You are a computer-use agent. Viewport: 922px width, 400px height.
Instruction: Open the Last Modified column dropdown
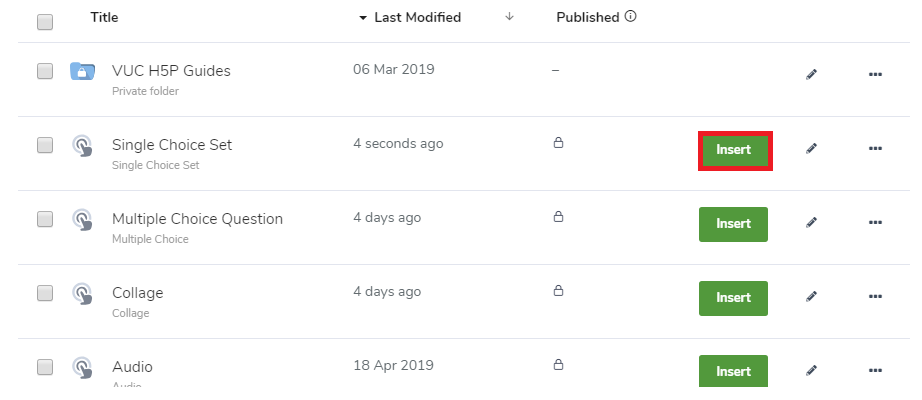coord(410,18)
